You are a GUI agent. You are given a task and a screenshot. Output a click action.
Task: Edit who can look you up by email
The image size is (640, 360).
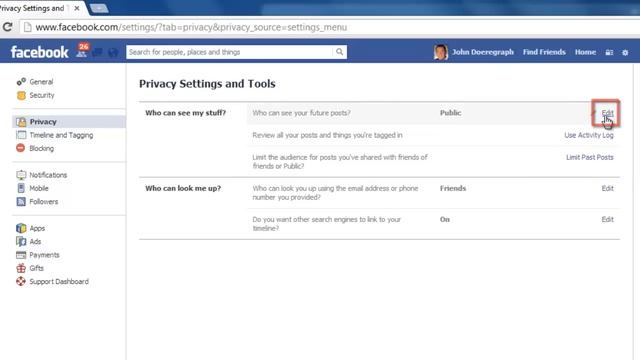coord(607,188)
